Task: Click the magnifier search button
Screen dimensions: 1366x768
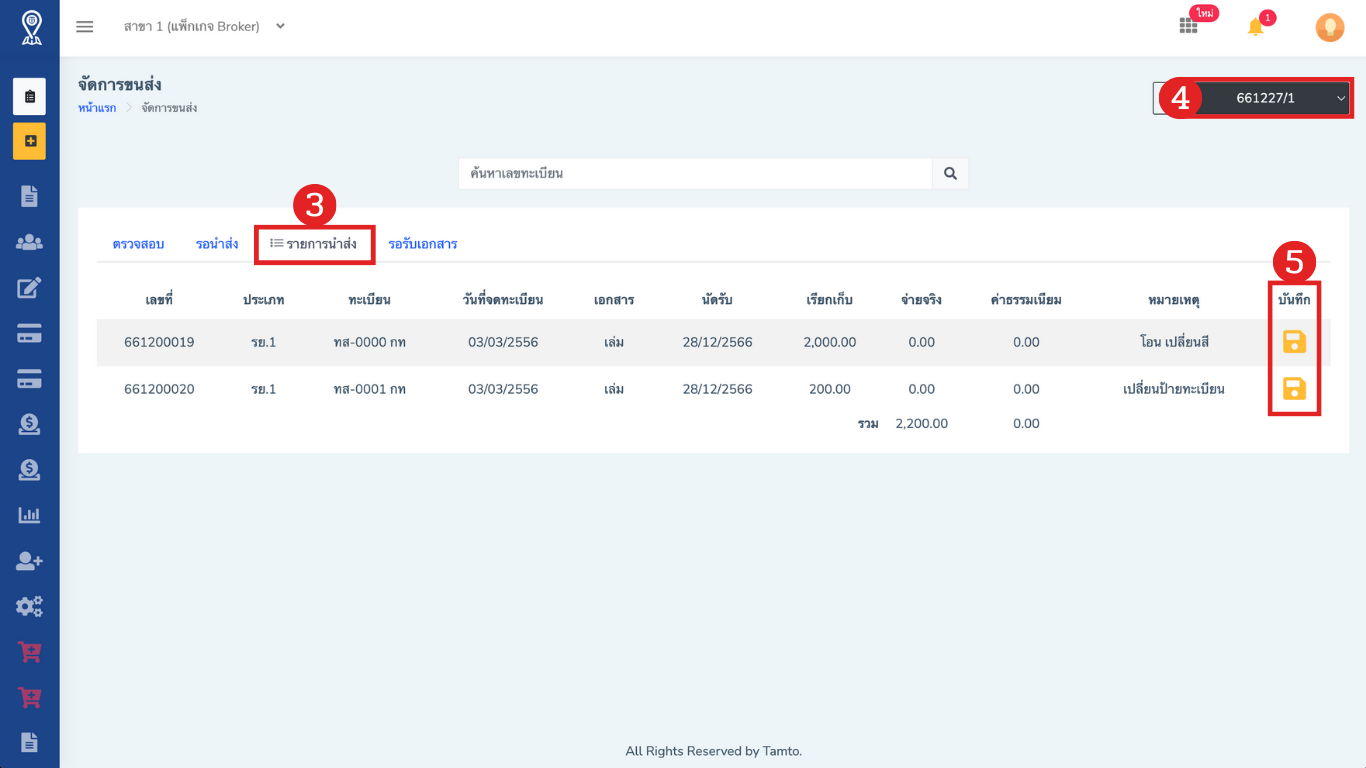Action: [x=950, y=173]
